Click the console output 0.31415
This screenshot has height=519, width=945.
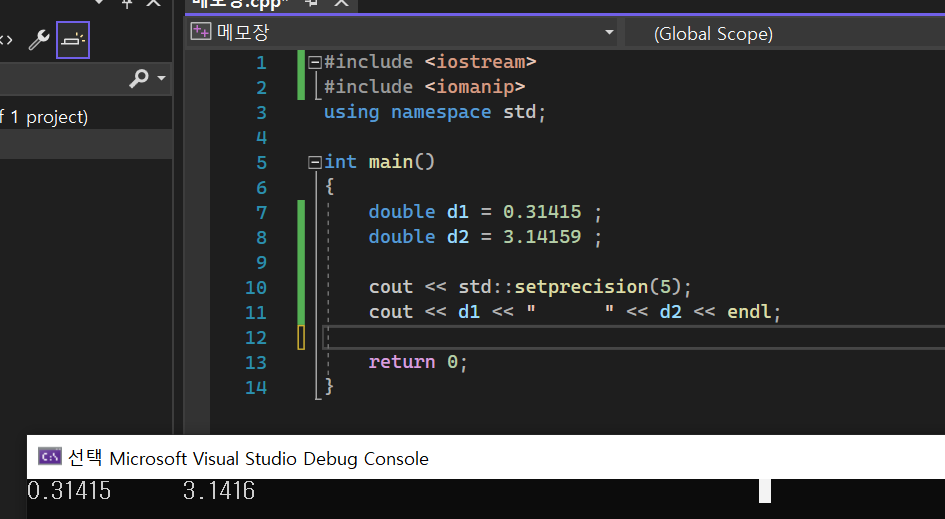tap(69, 491)
